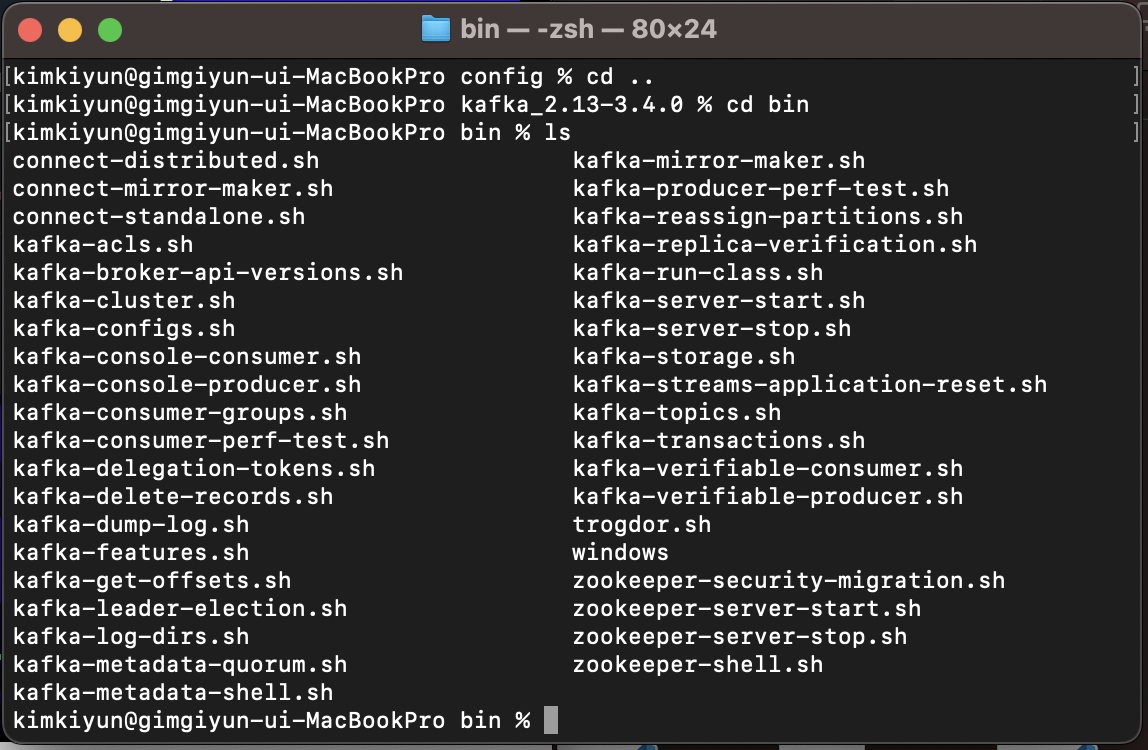Select zookeeper-shell.sh file name
This screenshot has height=750, width=1148.
(698, 664)
